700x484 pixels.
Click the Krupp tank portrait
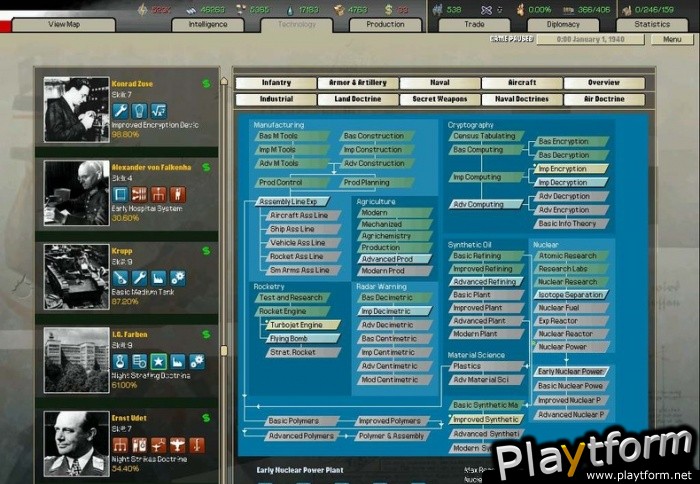click(x=76, y=277)
